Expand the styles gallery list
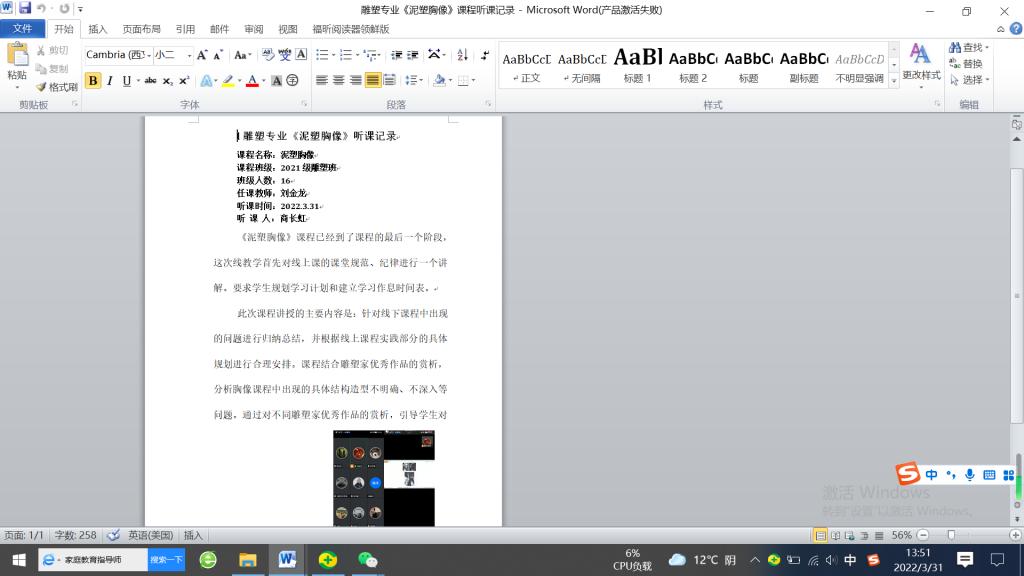Viewport: 1024px width, 576px height. click(x=893, y=80)
